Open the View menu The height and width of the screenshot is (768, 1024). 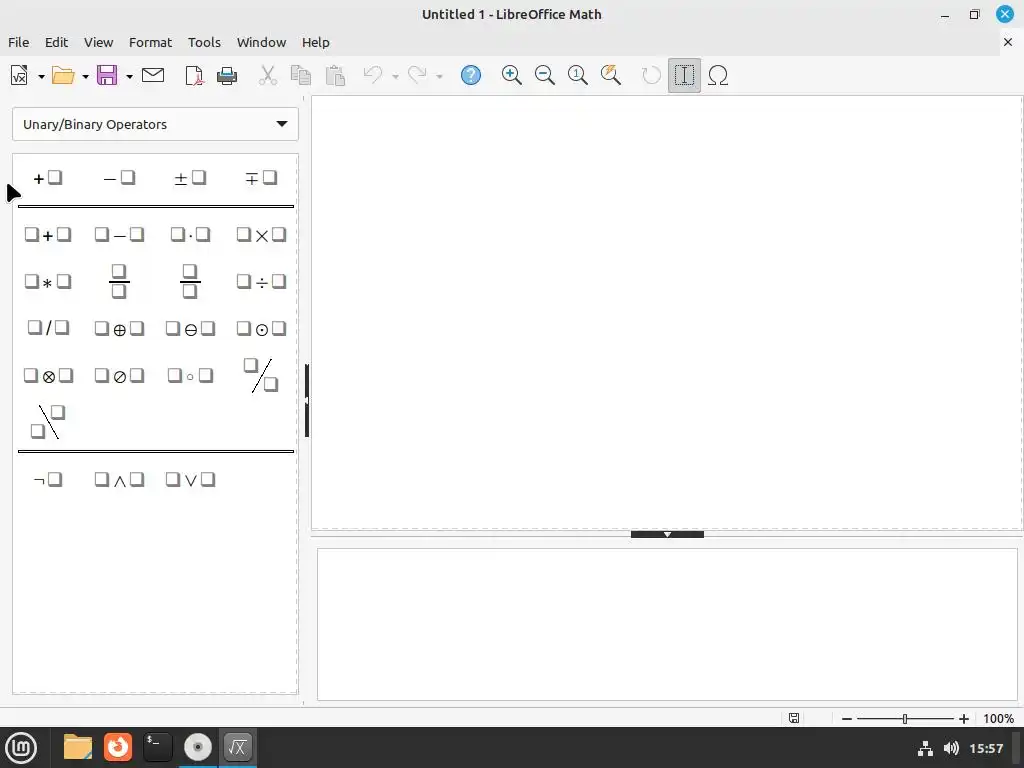[98, 42]
